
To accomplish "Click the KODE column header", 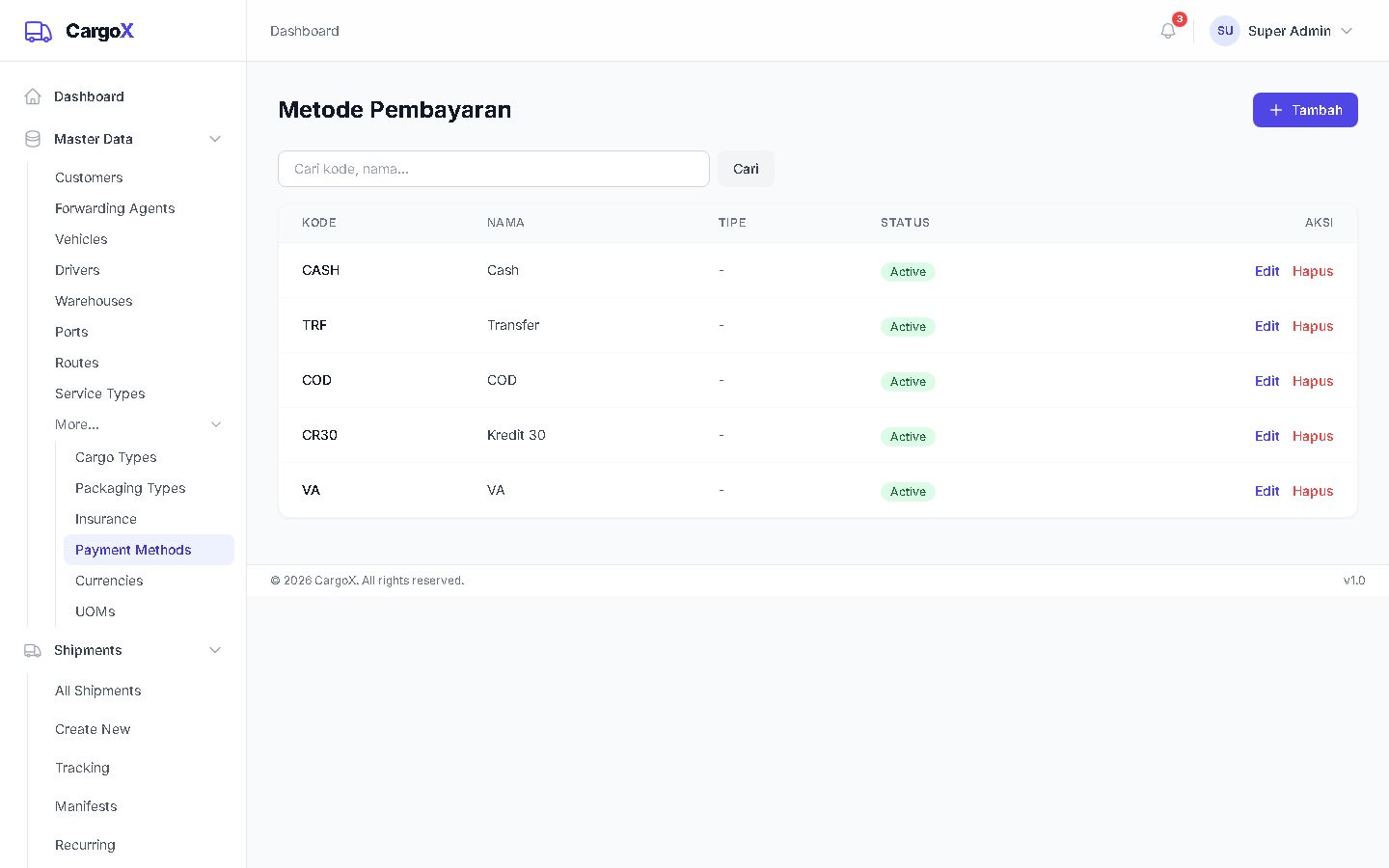I will point(319,223).
